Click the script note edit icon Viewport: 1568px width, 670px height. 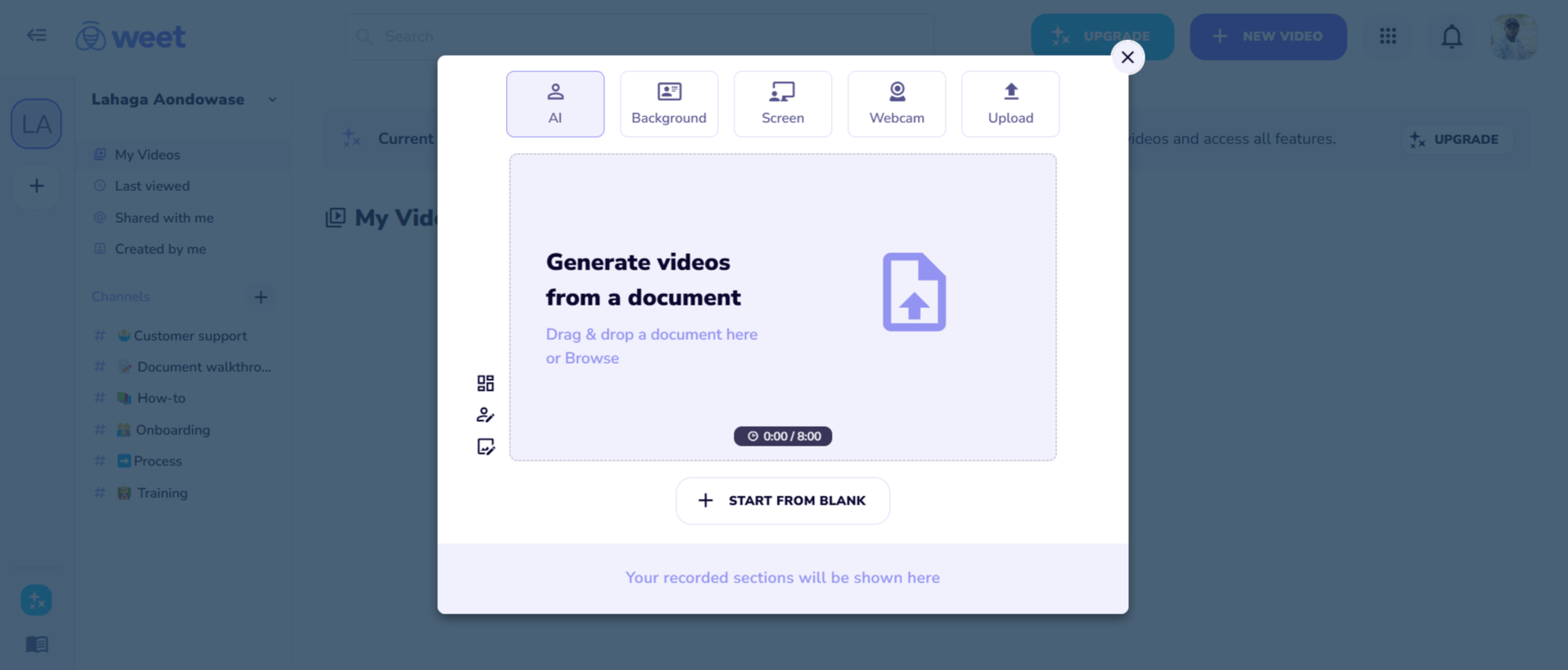click(x=486, y=446)
